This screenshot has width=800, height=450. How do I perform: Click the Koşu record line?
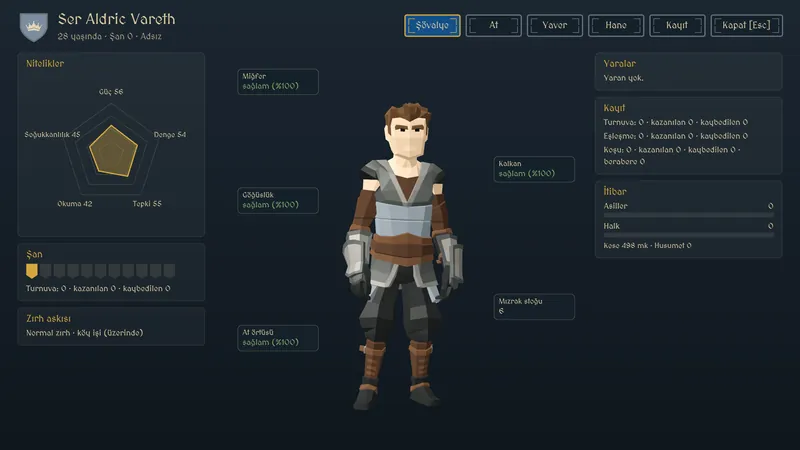coord(672,156)
